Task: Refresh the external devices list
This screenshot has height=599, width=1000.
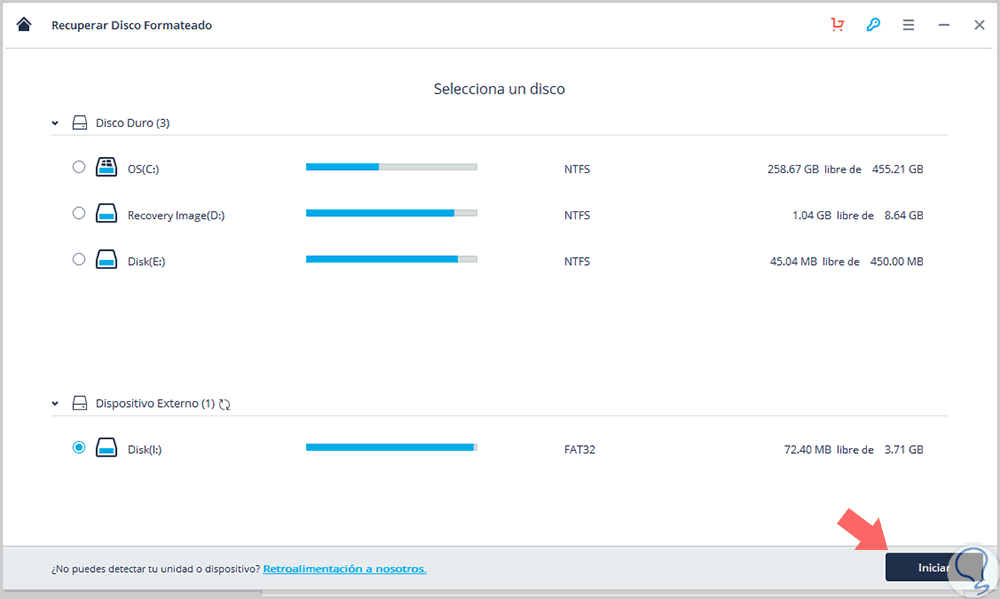Action: 225,404
